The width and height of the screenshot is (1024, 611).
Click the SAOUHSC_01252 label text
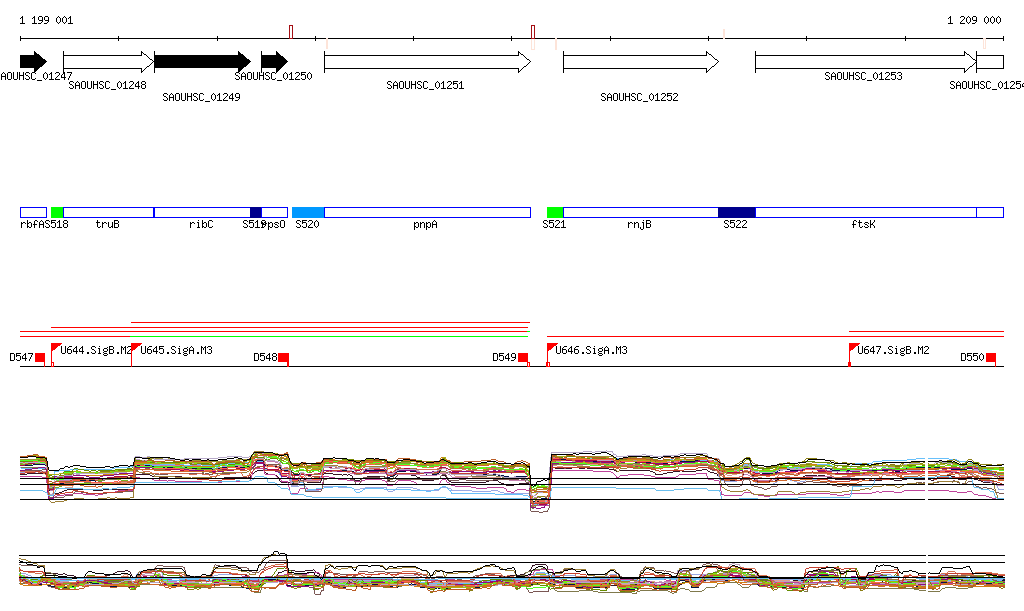coord(639,97)
